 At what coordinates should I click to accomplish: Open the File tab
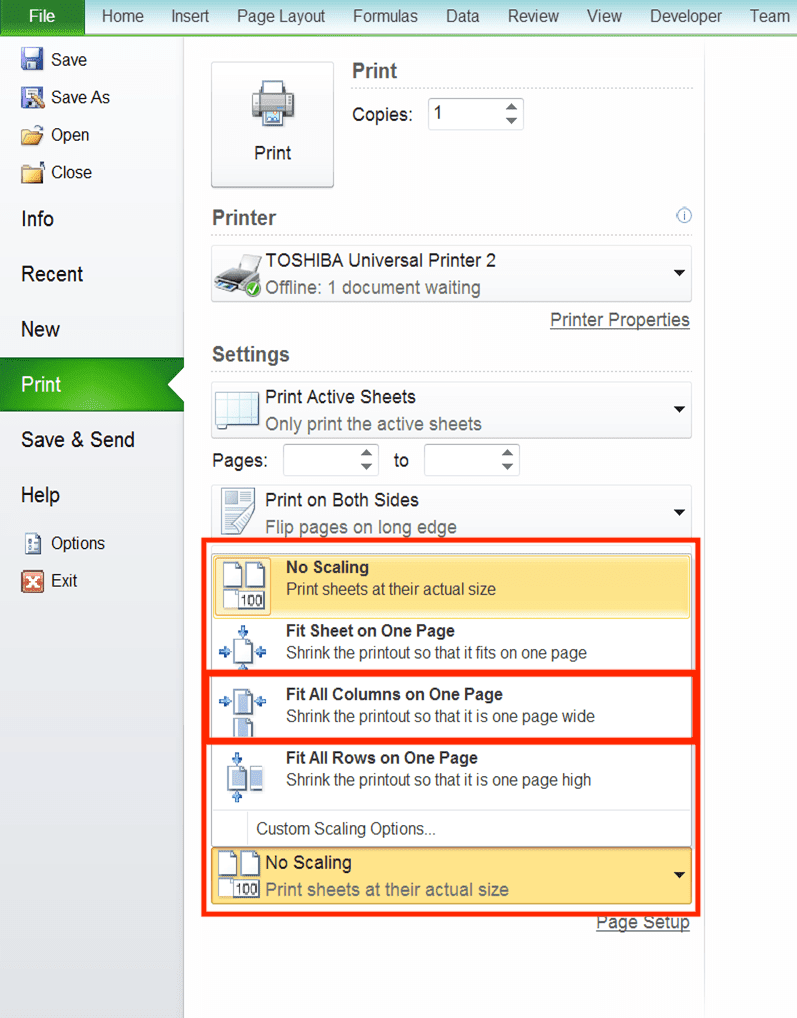(42, 17)
